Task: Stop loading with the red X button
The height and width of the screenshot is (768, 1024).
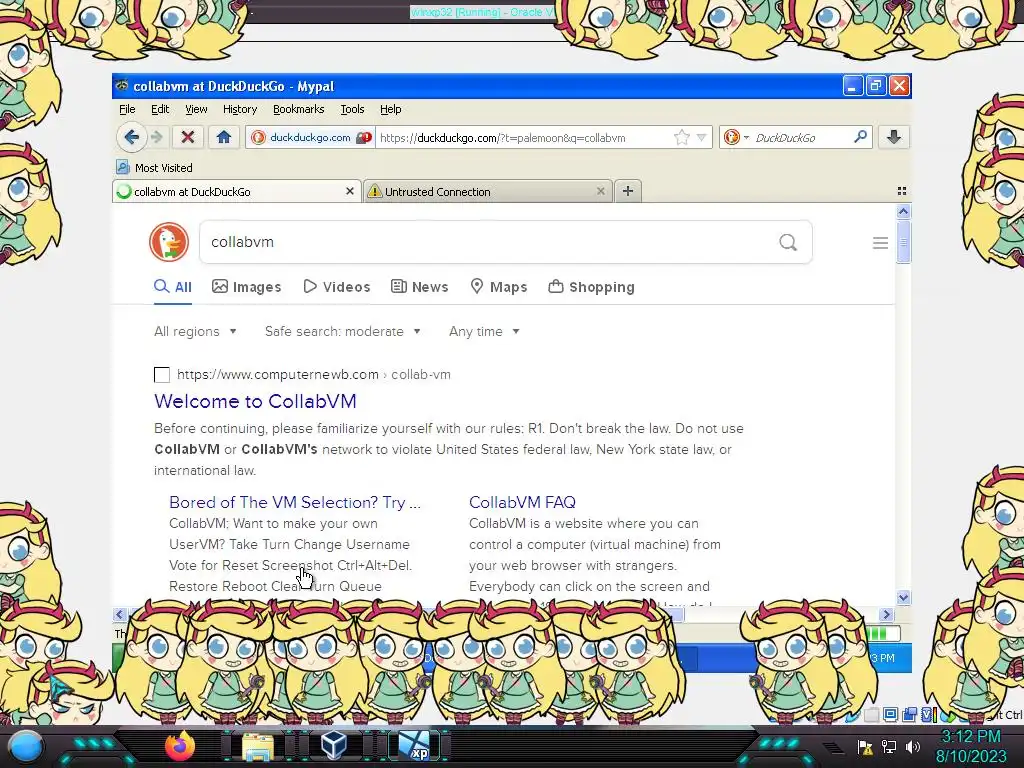Action: pos(188,137)
